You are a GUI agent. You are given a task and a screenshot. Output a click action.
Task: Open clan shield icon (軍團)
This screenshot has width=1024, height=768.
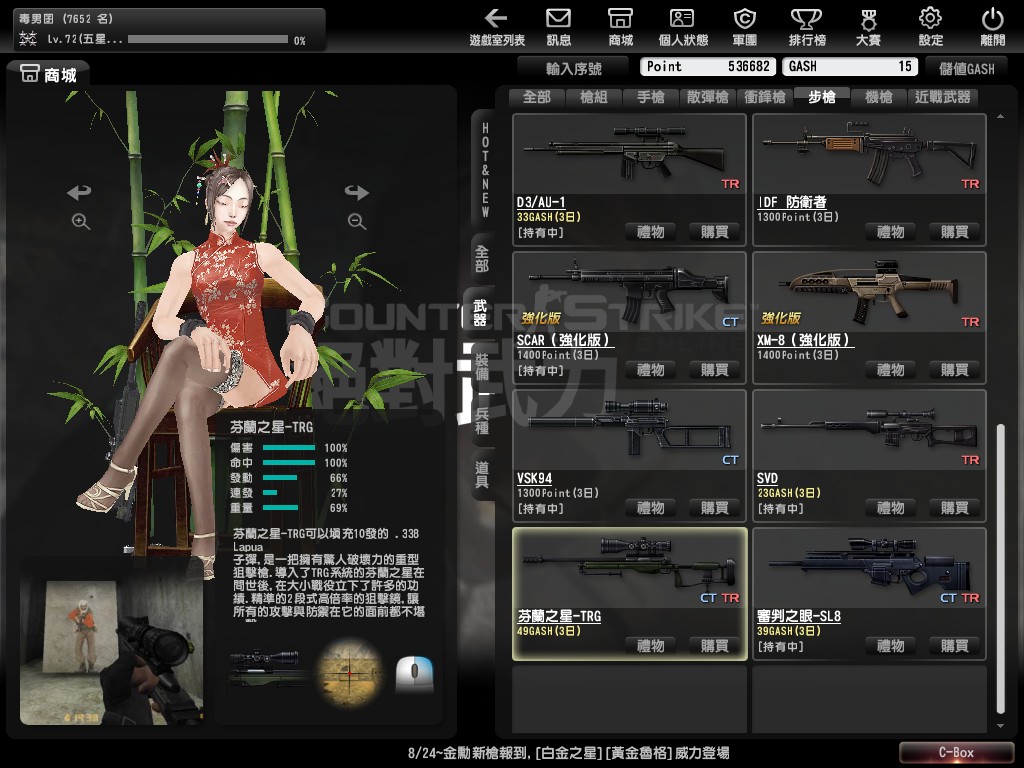(x=744, y=27)
